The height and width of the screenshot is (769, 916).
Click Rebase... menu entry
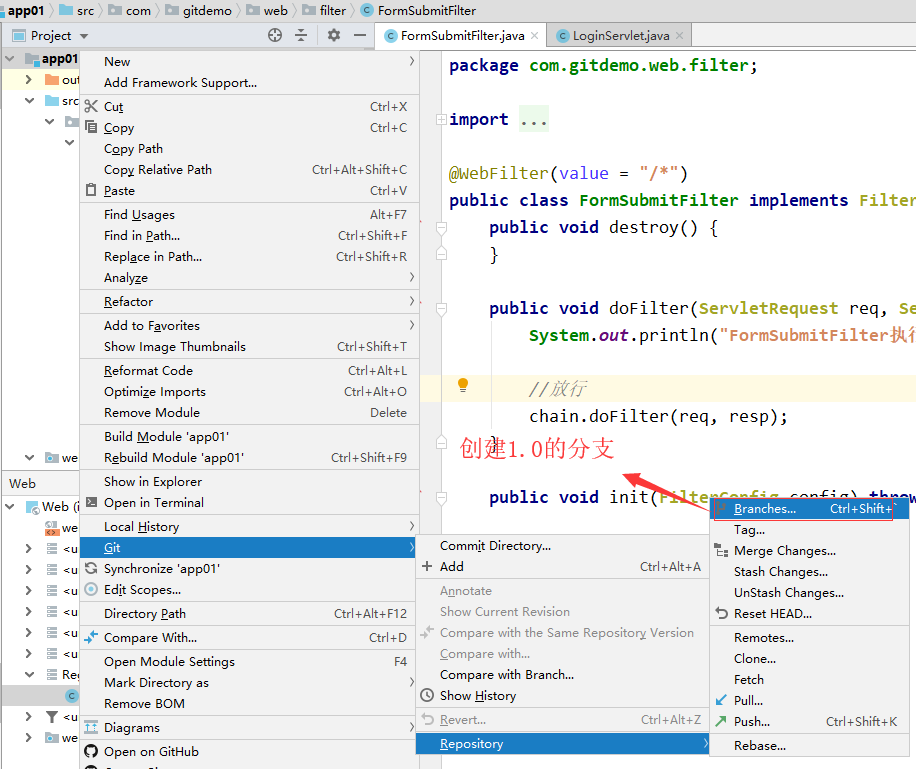[810, 746]
